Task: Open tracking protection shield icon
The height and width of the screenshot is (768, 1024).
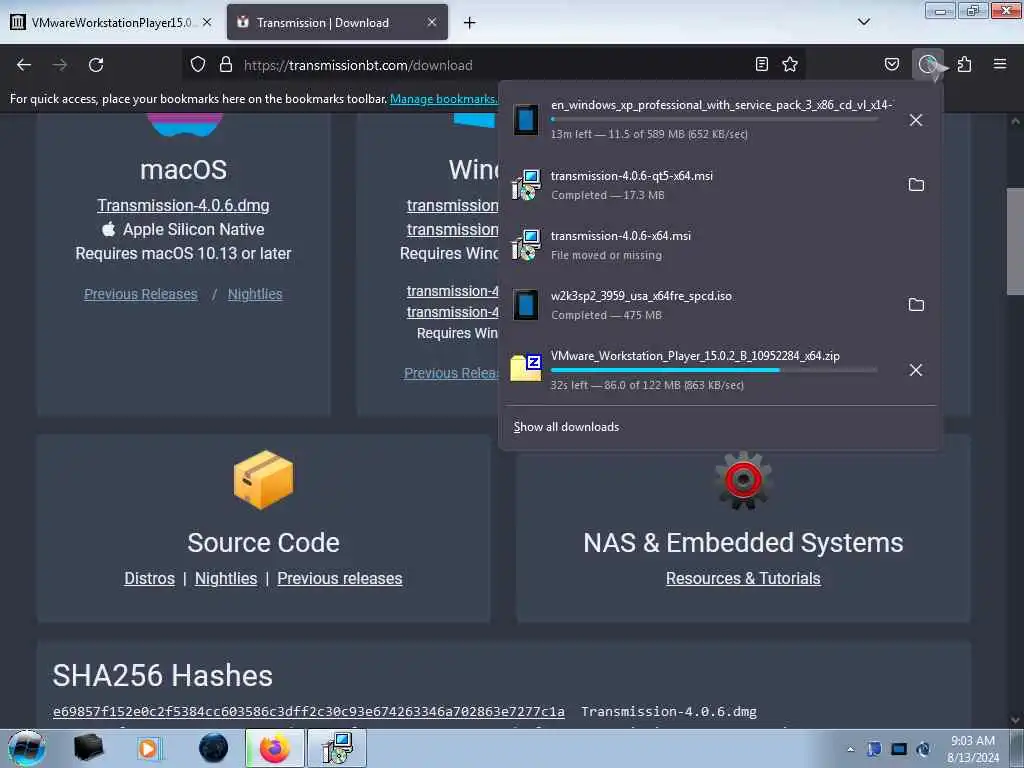Action: (198, 65)
